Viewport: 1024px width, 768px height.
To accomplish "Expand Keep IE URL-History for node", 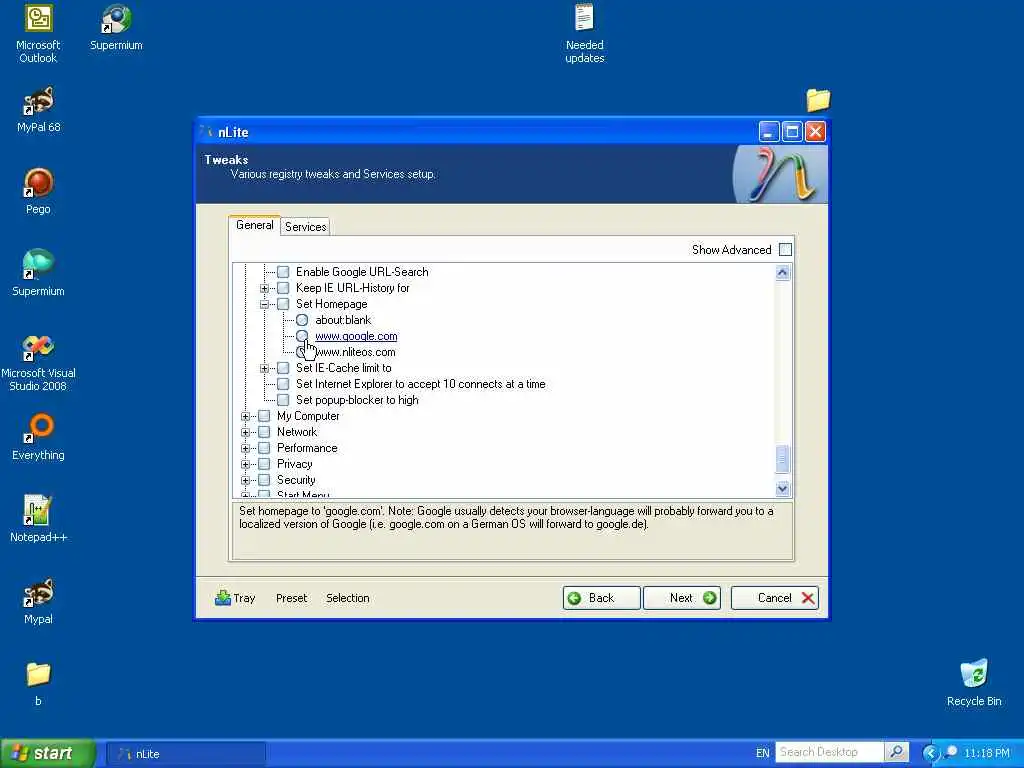I will pyautogui.click(x=264, y=288).
